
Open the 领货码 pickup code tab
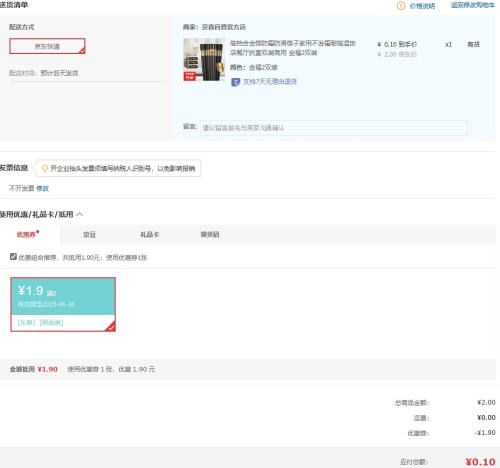click(x=210, y=235)
